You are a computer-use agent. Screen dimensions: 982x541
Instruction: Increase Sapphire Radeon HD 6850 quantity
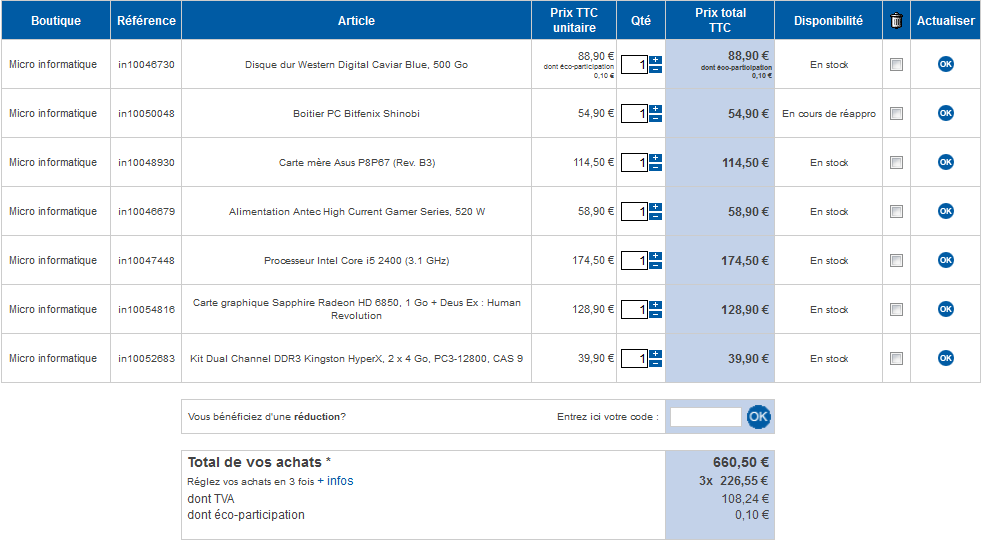pyautogui.click(x=655, y=305)
